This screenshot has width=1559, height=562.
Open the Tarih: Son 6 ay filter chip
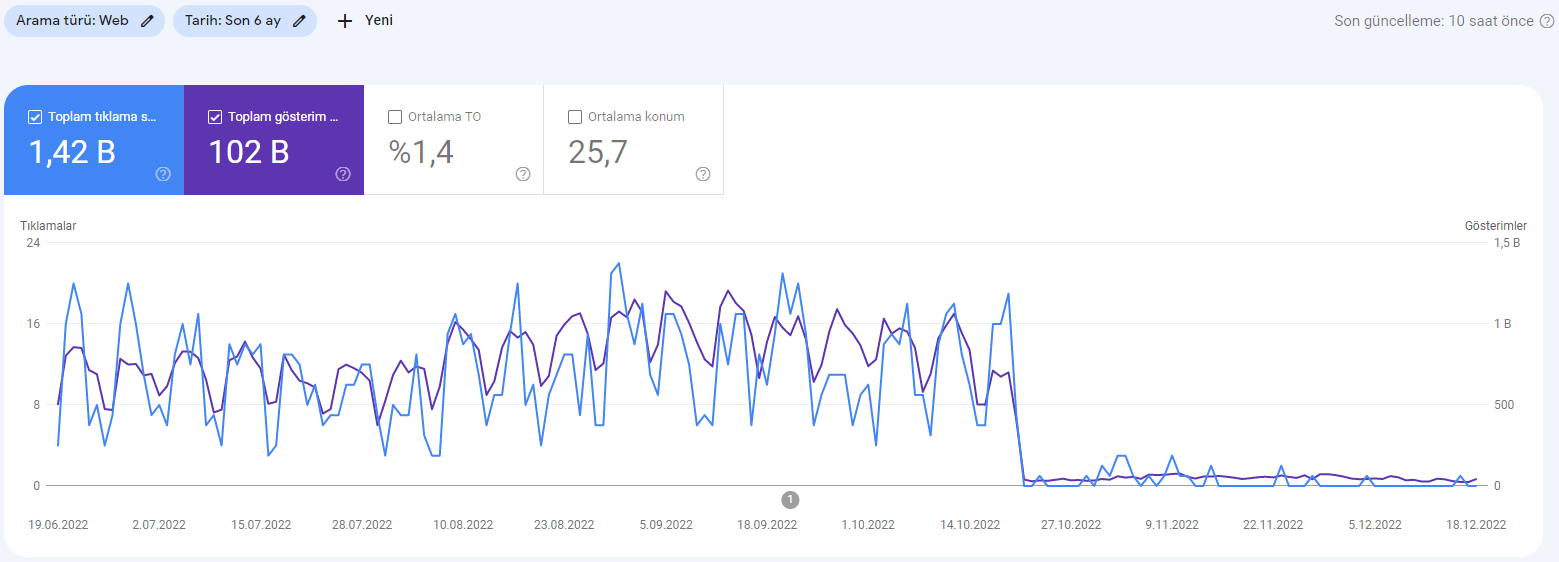245,20
